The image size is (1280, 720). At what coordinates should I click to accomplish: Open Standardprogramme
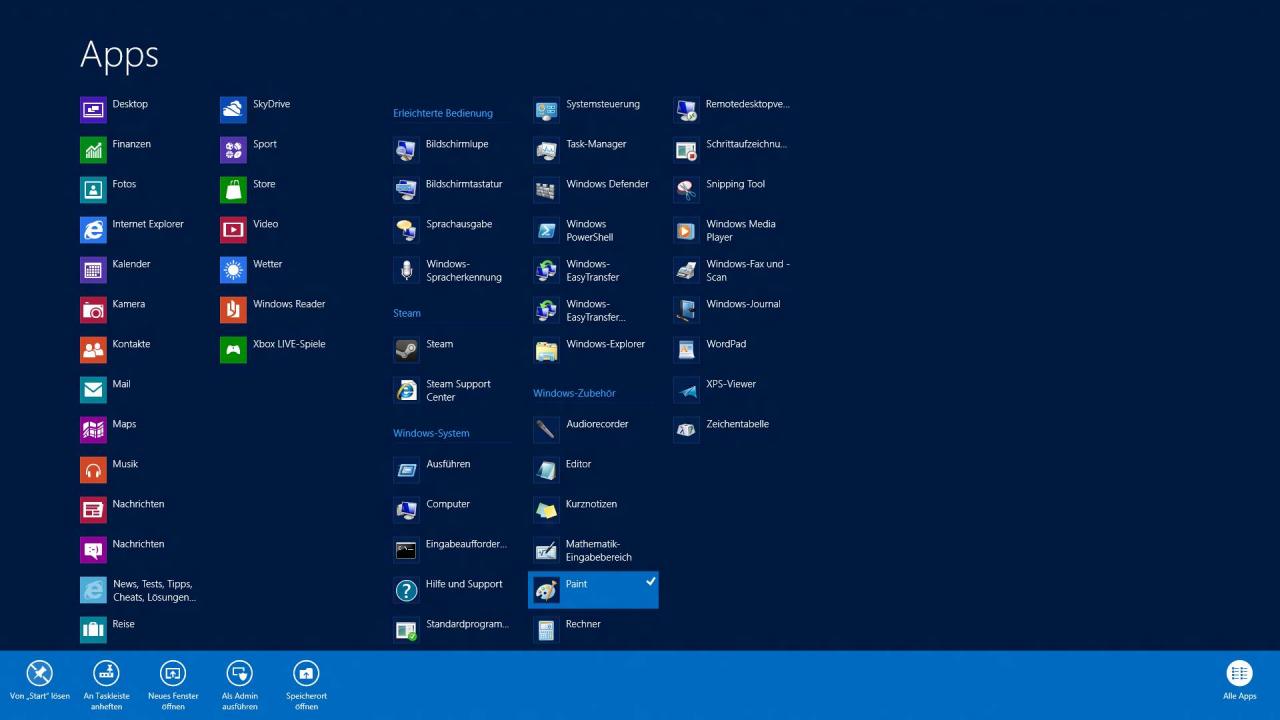coord(453,630)
